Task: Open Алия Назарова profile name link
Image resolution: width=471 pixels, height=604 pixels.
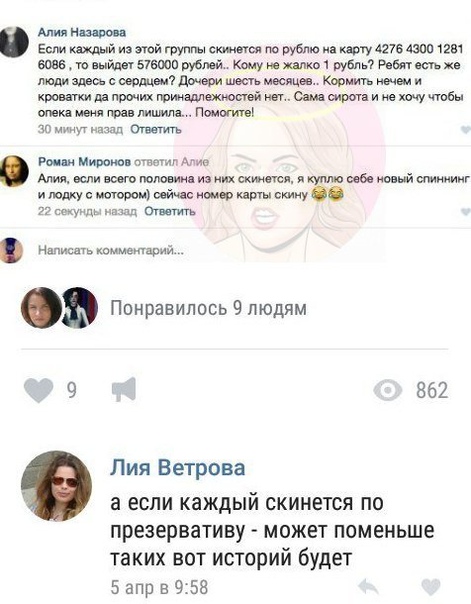Action: click(x=82, y=32)
